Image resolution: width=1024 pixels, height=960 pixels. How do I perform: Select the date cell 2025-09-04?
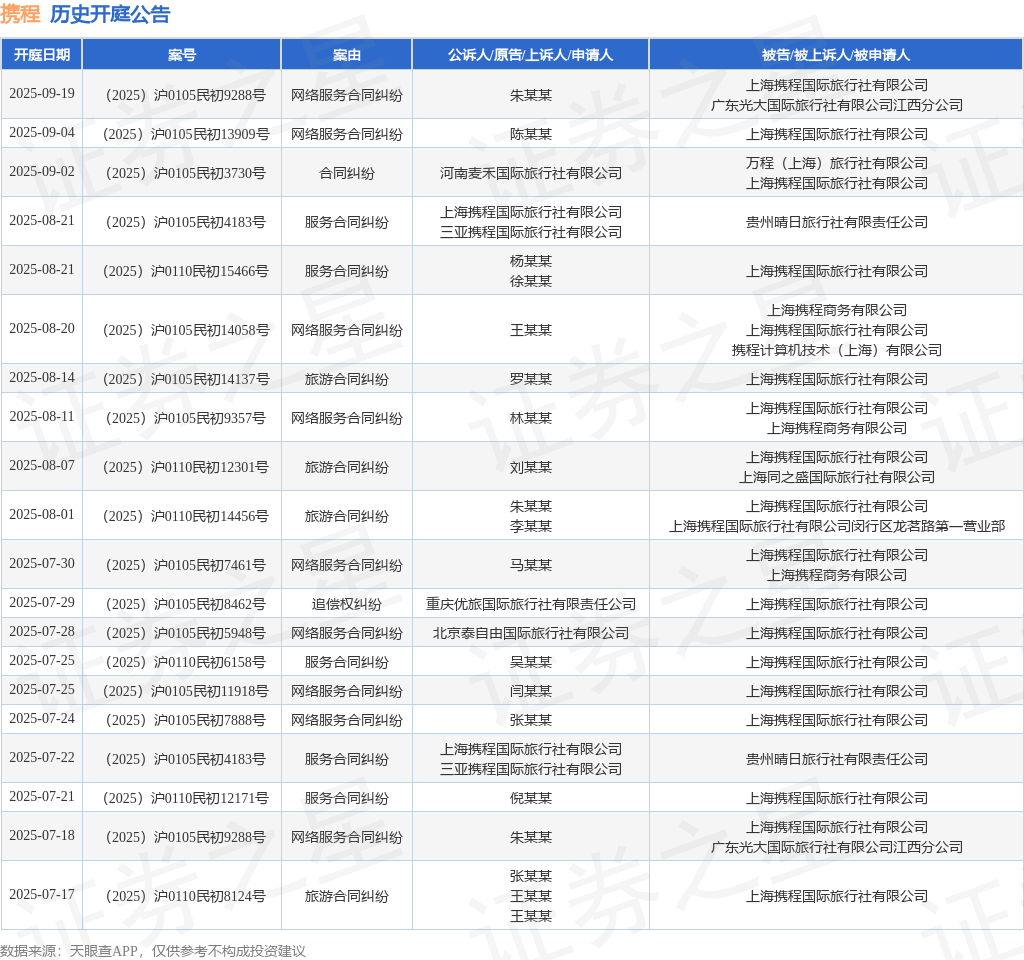tap(42, 133)
